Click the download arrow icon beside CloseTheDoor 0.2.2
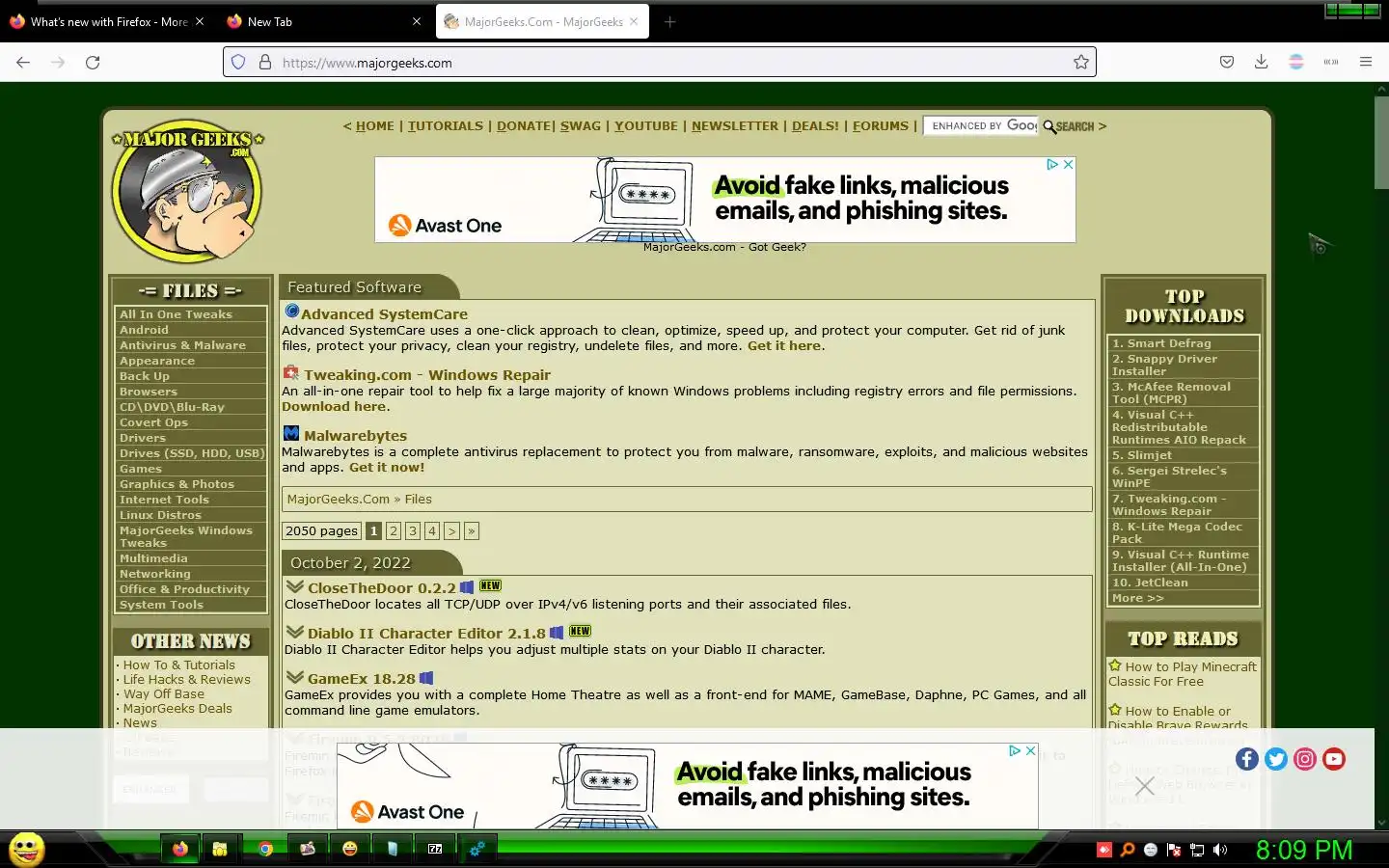This screenshot has height=868, width=1389. (x=294, y=585)
